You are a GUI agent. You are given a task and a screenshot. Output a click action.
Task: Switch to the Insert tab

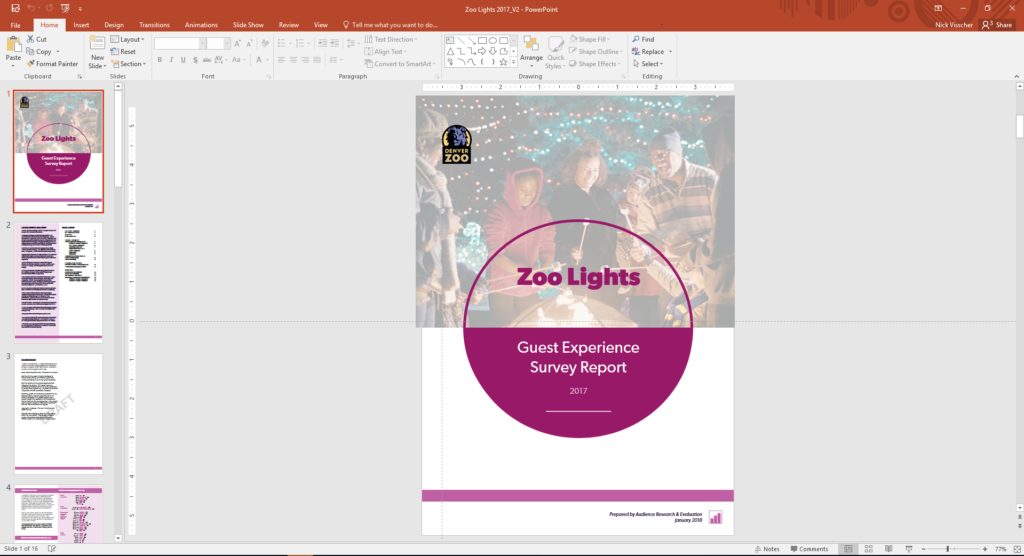(81, 25)
